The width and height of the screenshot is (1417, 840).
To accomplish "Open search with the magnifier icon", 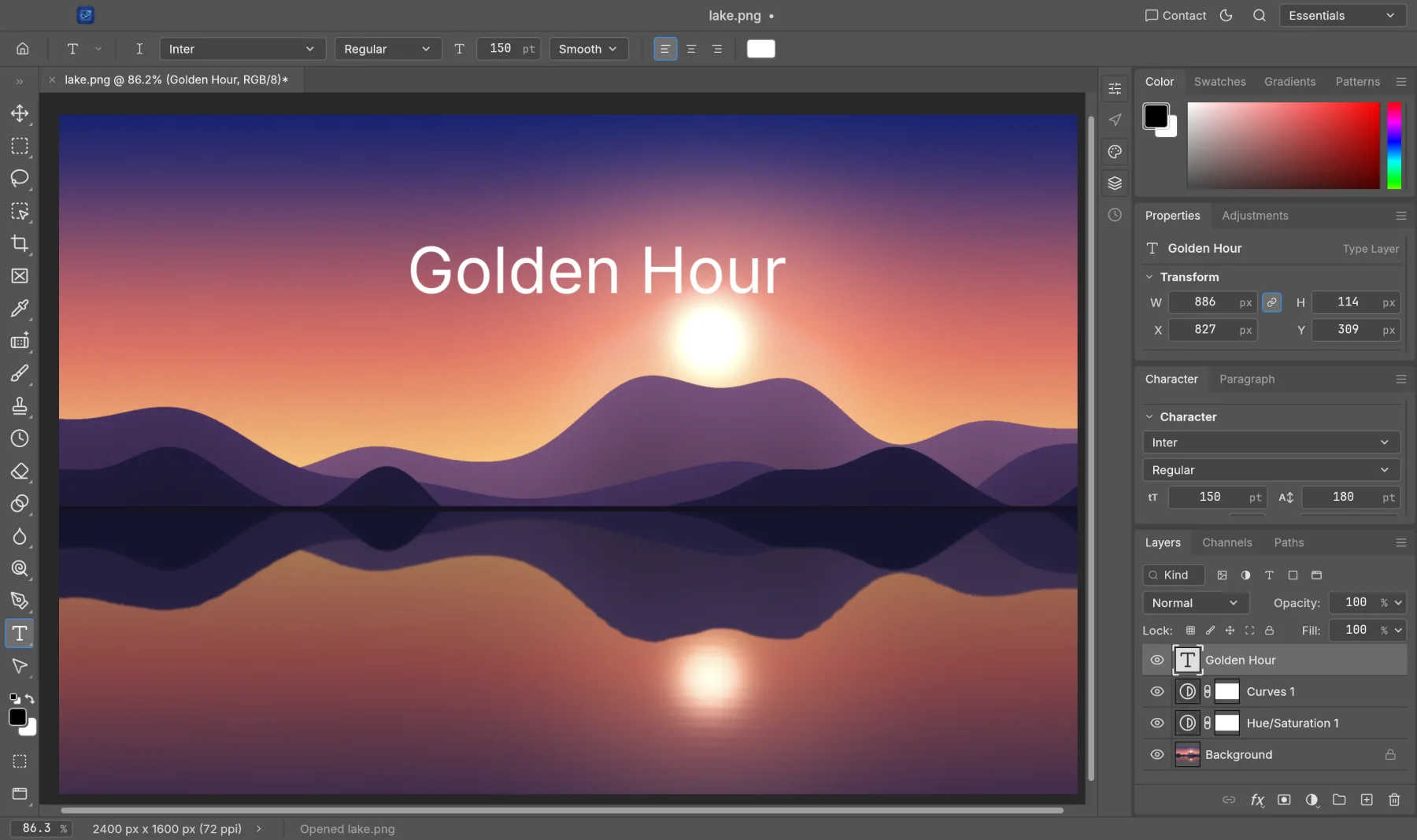I will click(x=1260, y=16).
